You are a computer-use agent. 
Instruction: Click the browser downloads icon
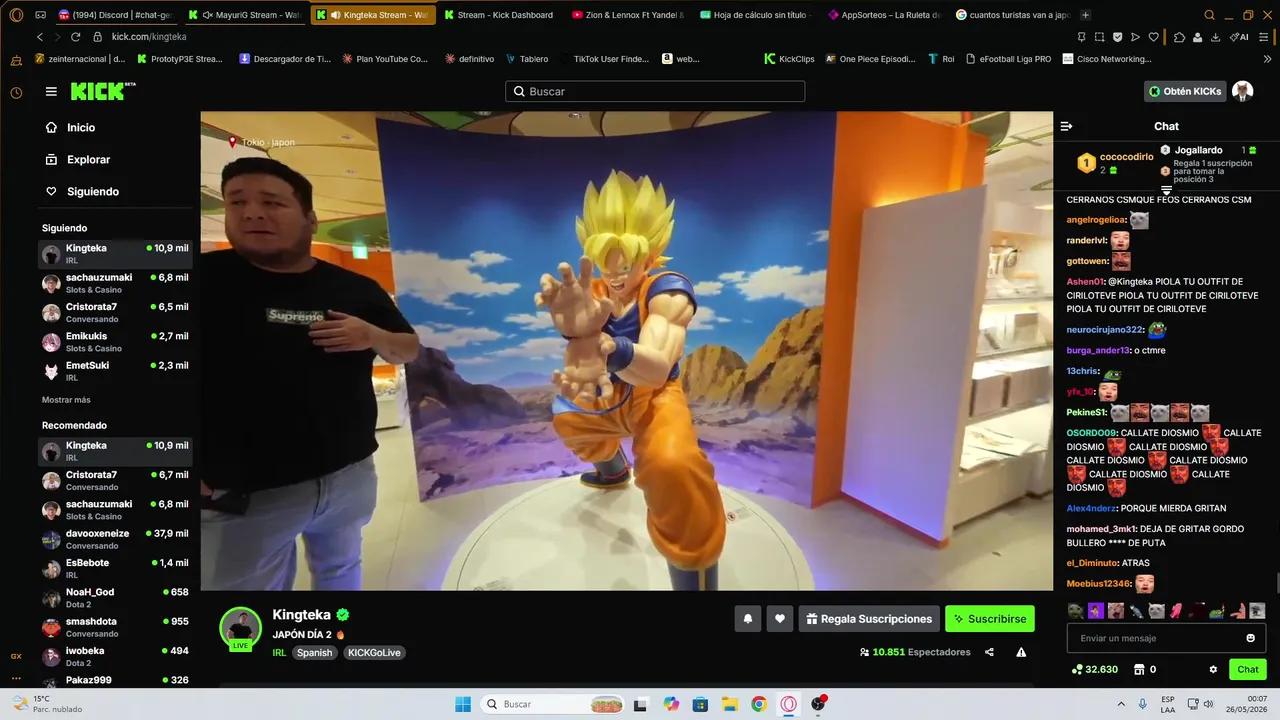tap(1214, 37)
